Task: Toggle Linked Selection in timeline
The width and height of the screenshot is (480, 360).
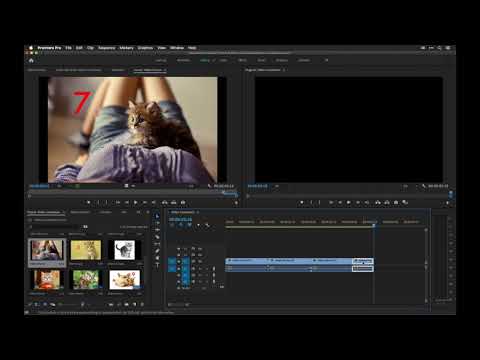Action: (189, 225)
